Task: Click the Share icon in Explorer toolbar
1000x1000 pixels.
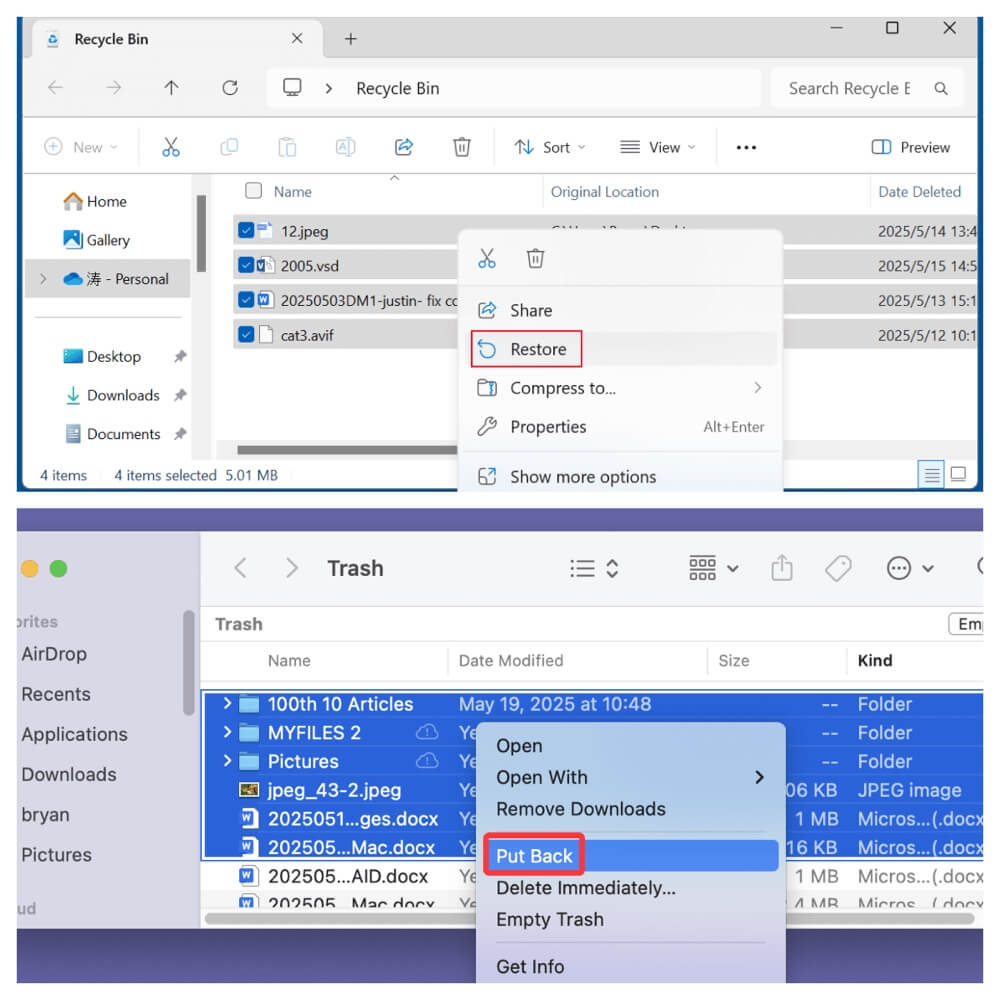Action: click(403, 147)
